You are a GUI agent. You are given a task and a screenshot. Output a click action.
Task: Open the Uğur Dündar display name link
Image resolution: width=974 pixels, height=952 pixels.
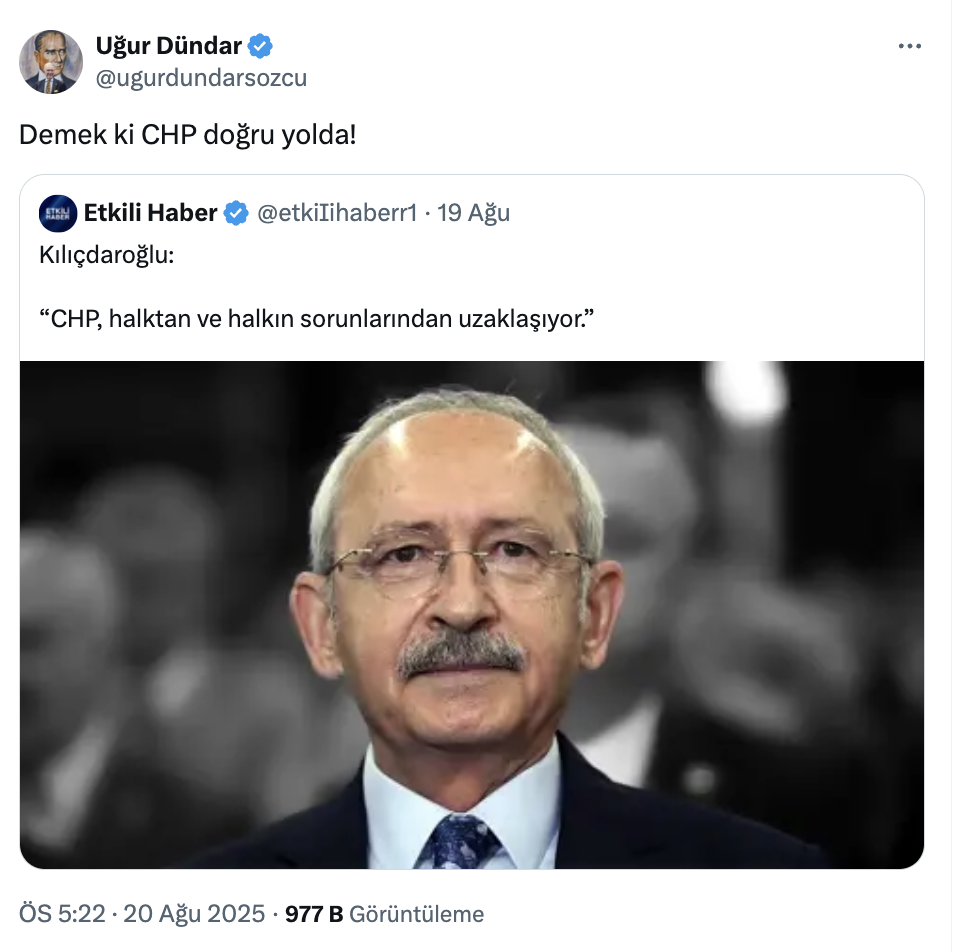[x=168, y=46]
